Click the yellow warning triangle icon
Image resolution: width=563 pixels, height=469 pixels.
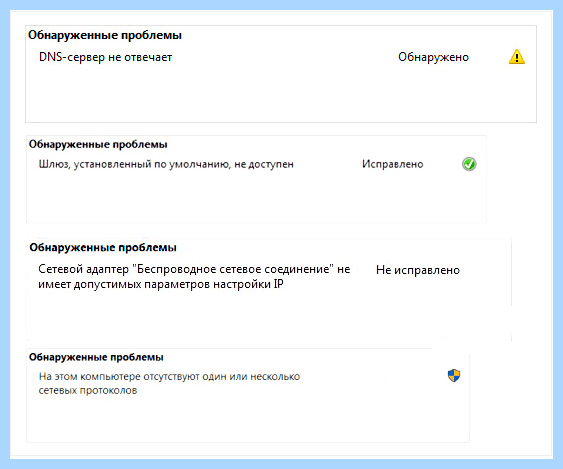pyautogui.click(x=517, y=57)
